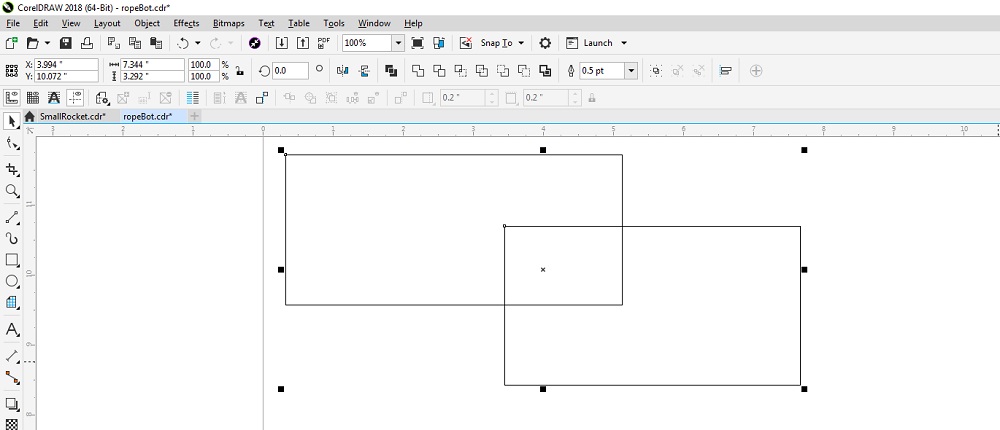
Task: Open Align and Distribute icon
Action: (x=725, y=71)
